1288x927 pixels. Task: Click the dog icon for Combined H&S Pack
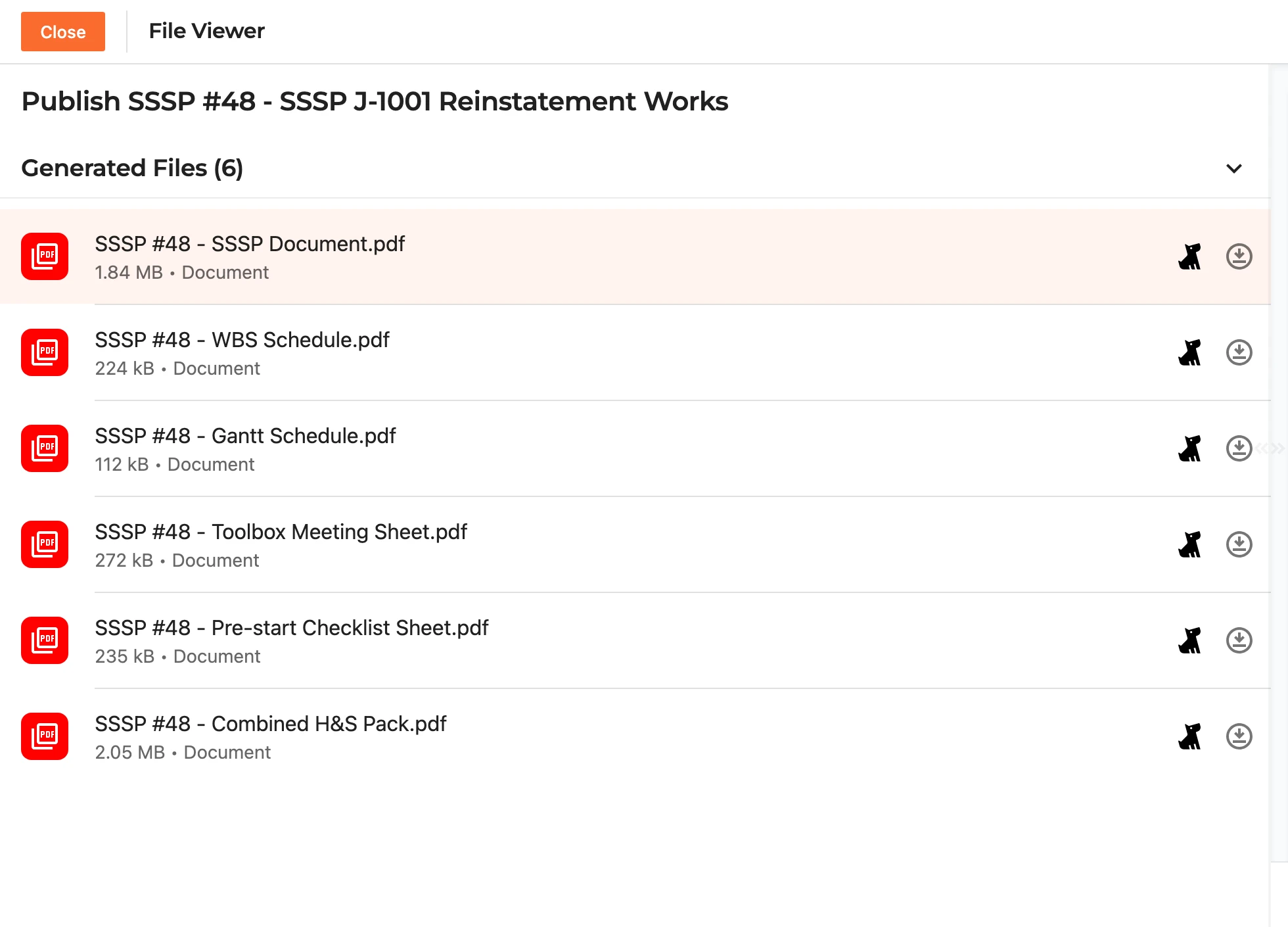(x=1189, y=736)
